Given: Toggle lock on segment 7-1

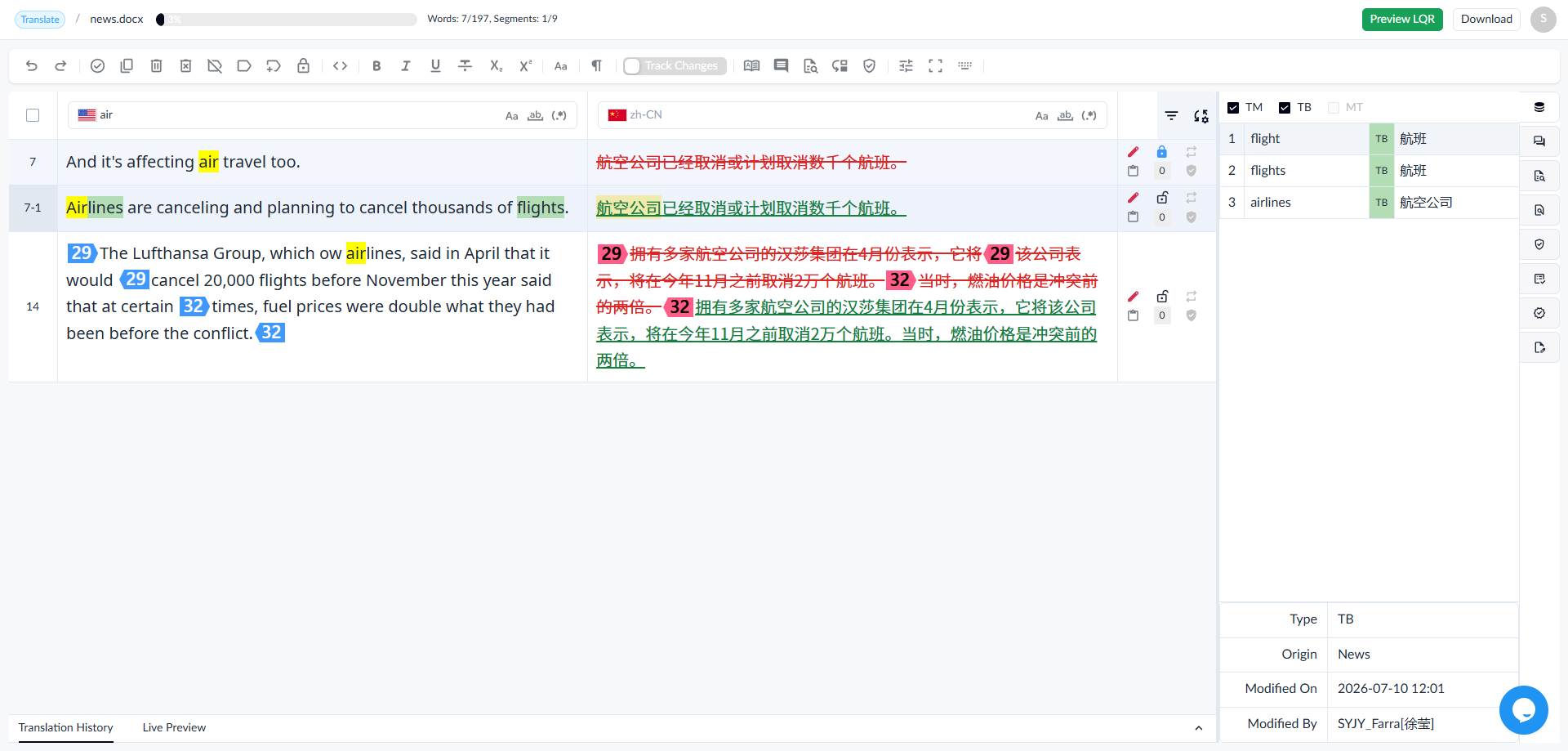Looking at the screenshot, I should (1162, 198).
